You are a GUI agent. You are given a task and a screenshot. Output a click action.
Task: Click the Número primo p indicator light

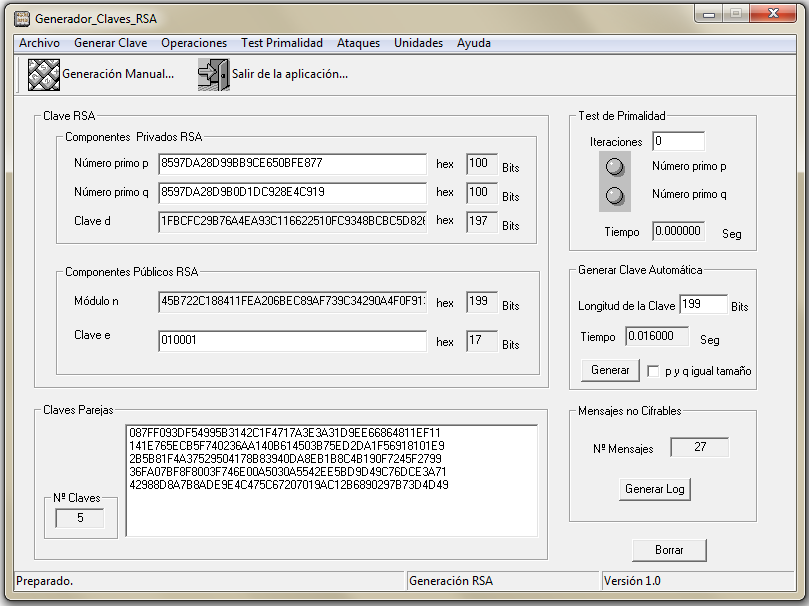615,167
